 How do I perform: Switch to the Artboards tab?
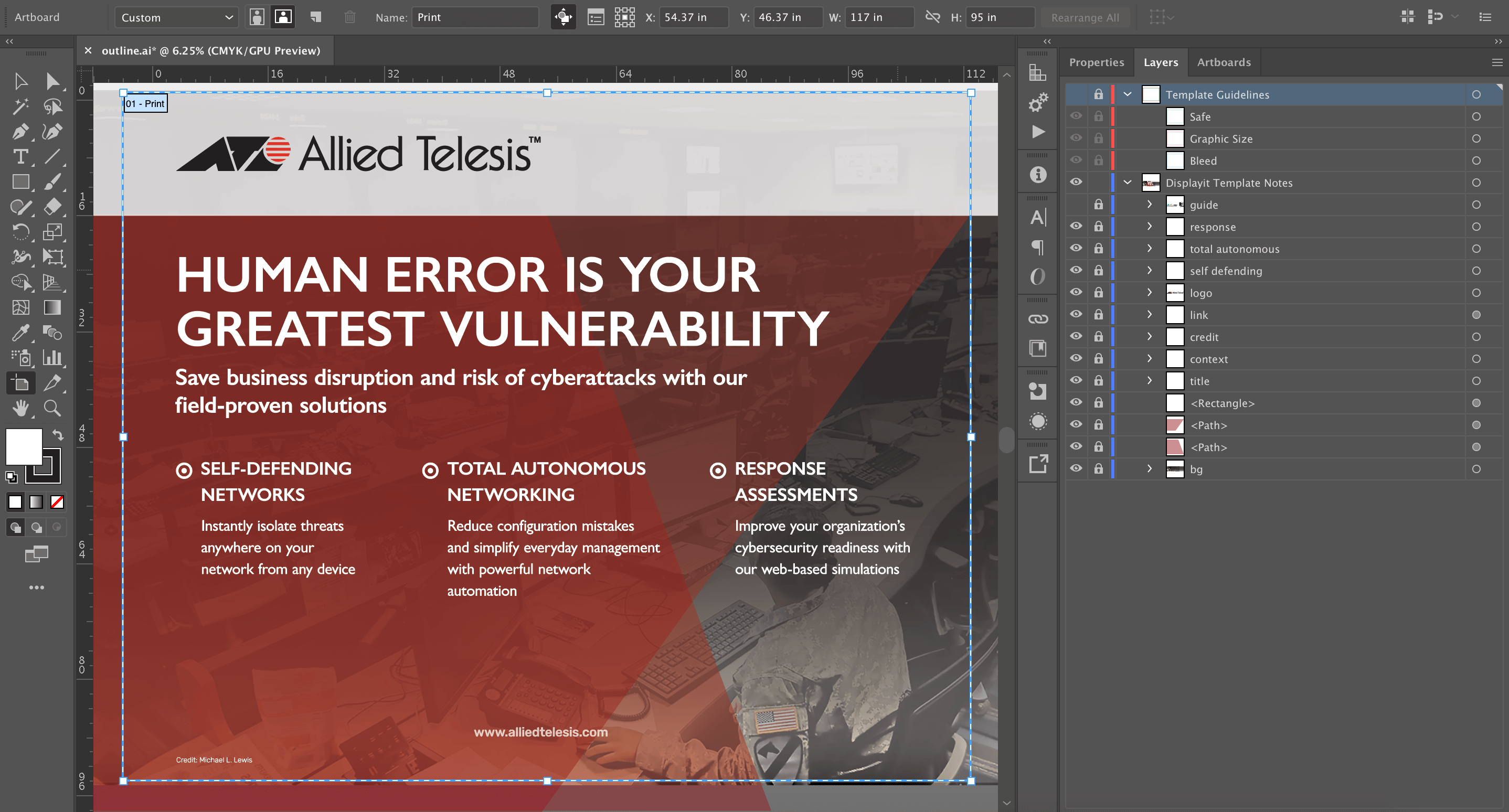[x=1223, y=62]
